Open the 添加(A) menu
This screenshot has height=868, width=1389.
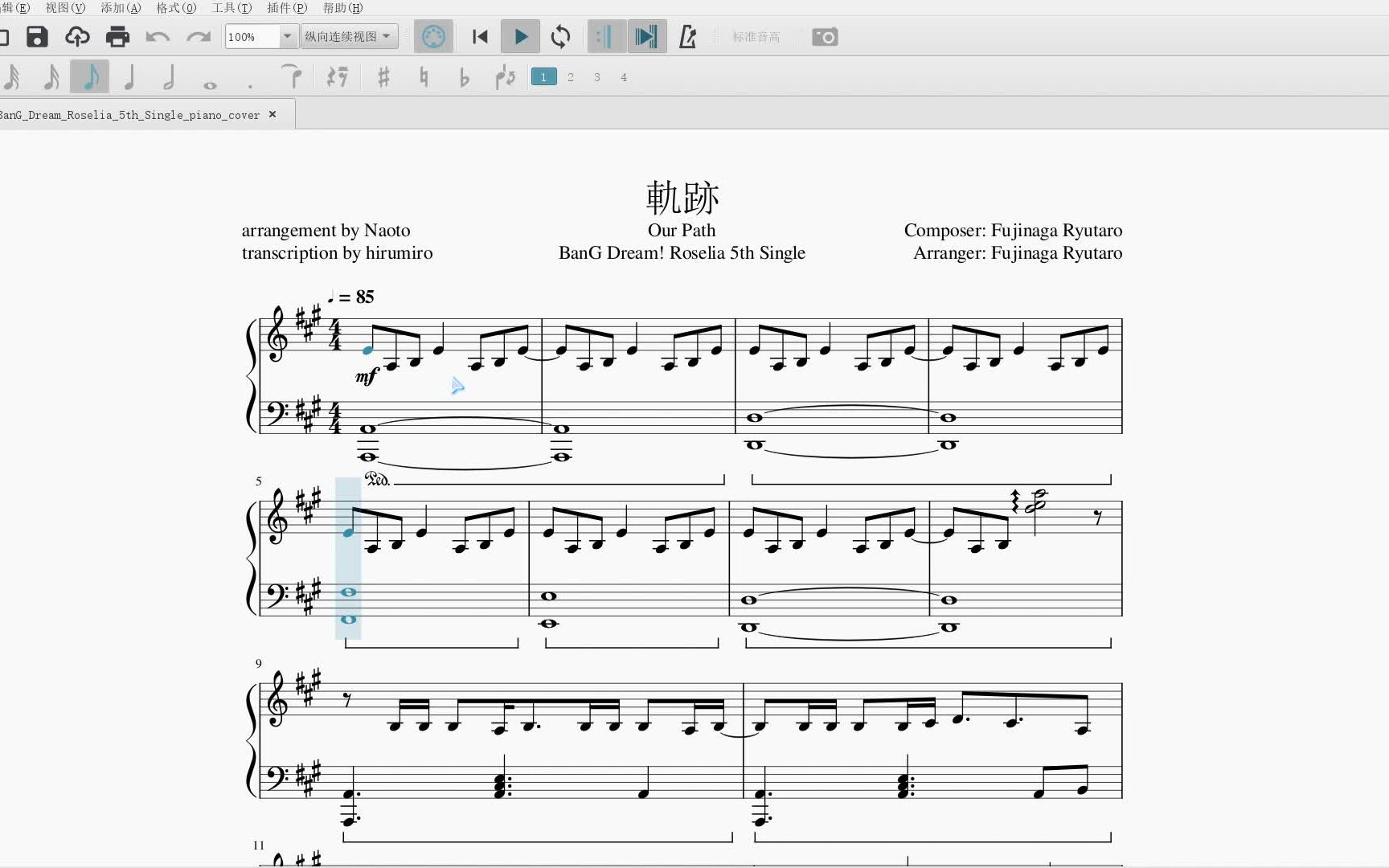point(121,7)
